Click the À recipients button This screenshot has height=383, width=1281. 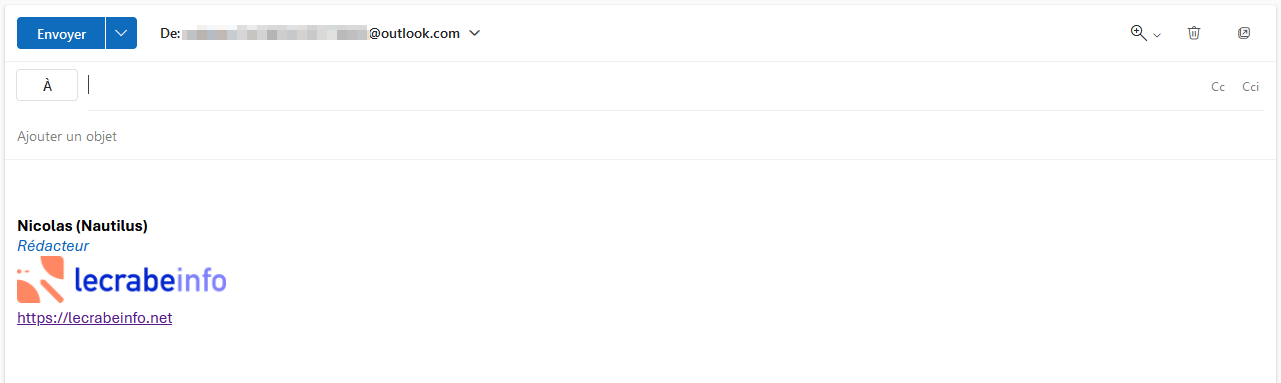coord(47,86)
